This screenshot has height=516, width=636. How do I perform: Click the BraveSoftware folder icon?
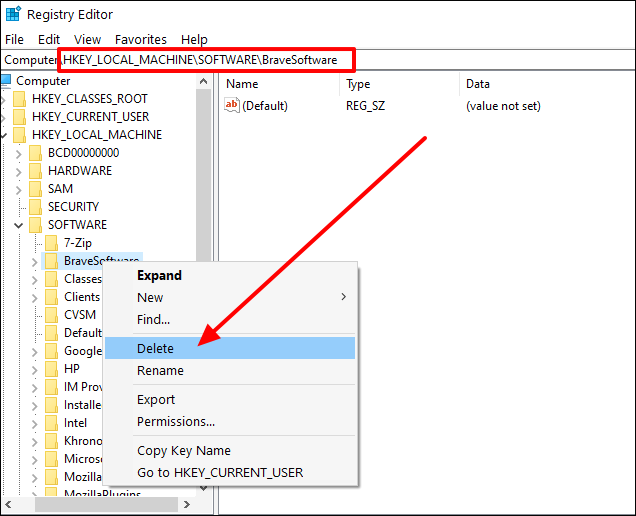(x=51, y=261)
